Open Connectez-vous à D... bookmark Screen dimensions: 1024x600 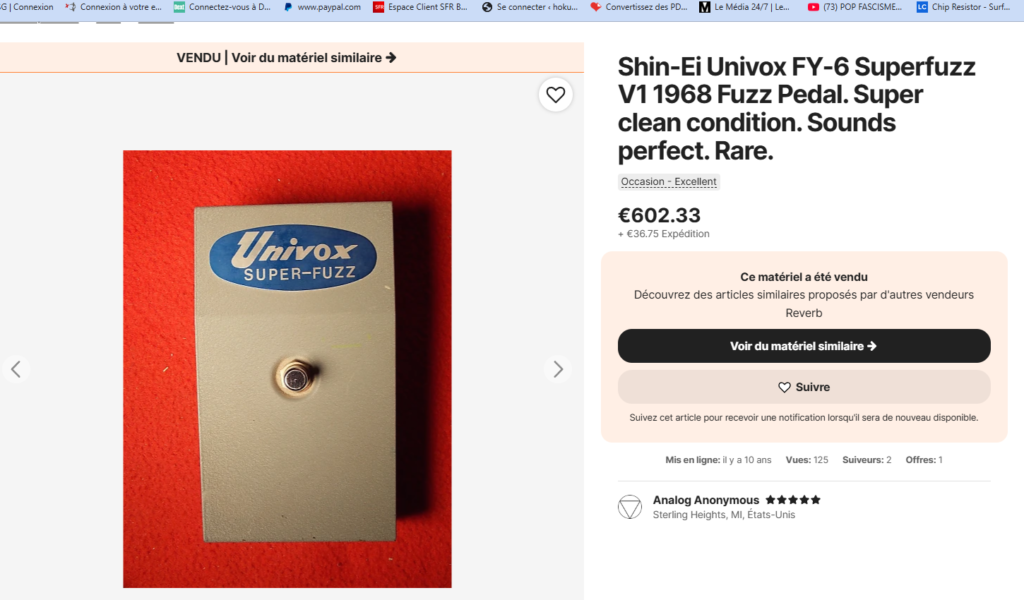pyautogui.click(x=222, y=7)
